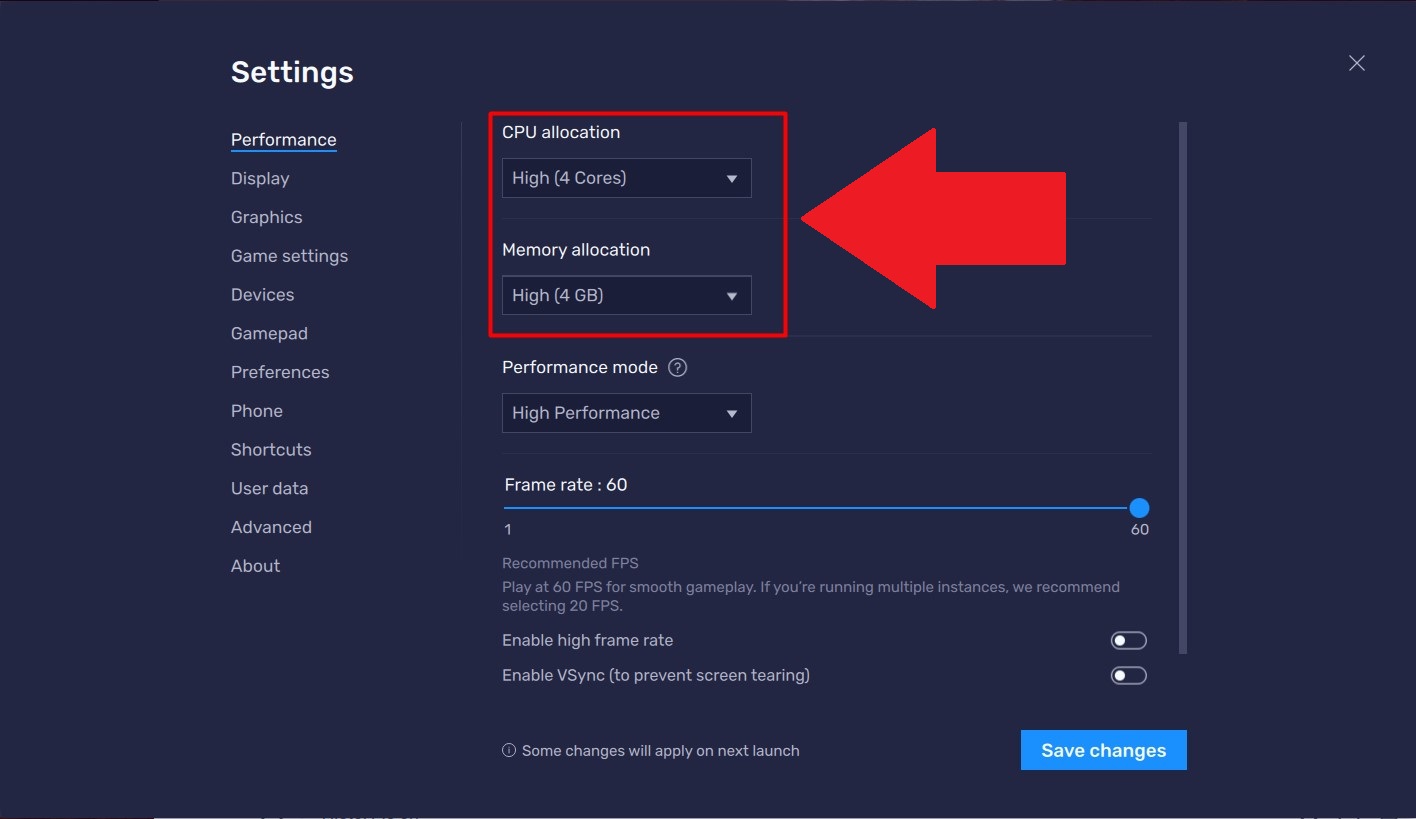Open the Performance mode dropdown

click(x=626, y=413)
